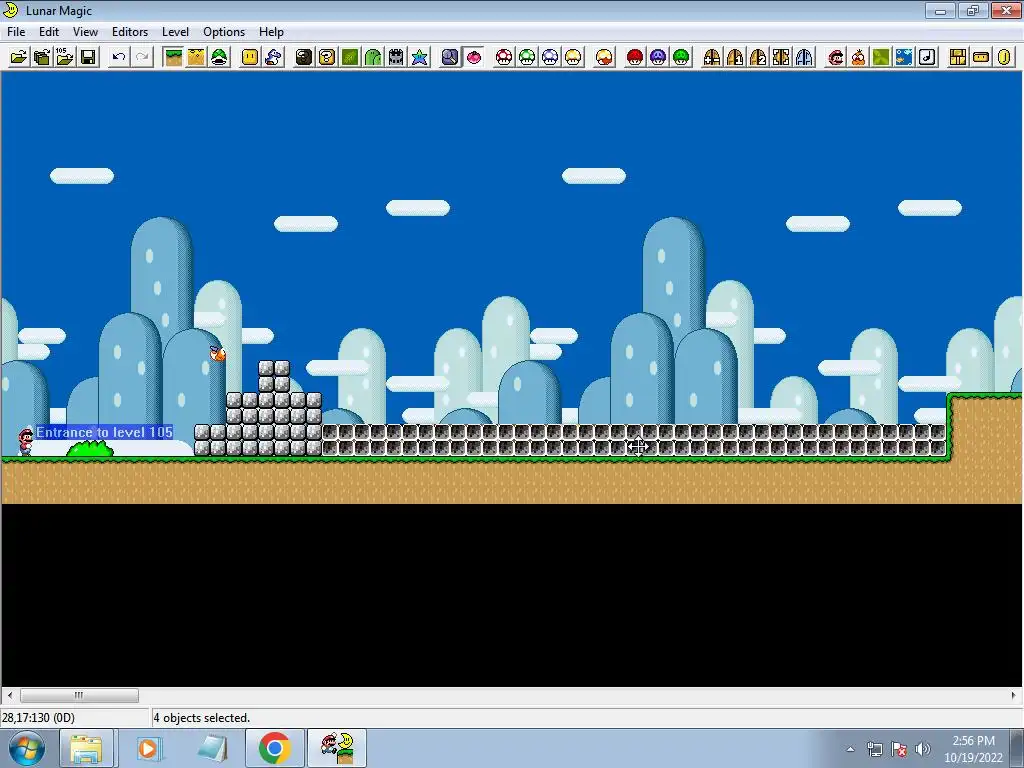Click the door numbered 2 icon
Image resolution: width=1024 pixels, height=768 pixels.
758,57
